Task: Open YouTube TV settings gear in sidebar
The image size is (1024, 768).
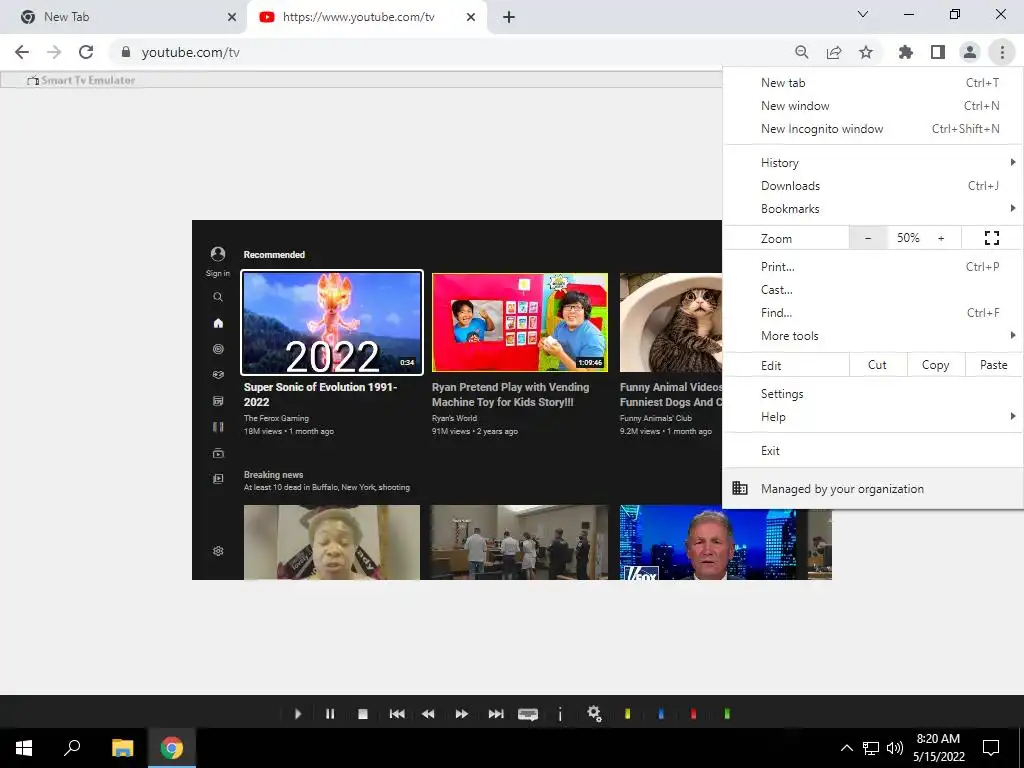Action: coord(218,551)
